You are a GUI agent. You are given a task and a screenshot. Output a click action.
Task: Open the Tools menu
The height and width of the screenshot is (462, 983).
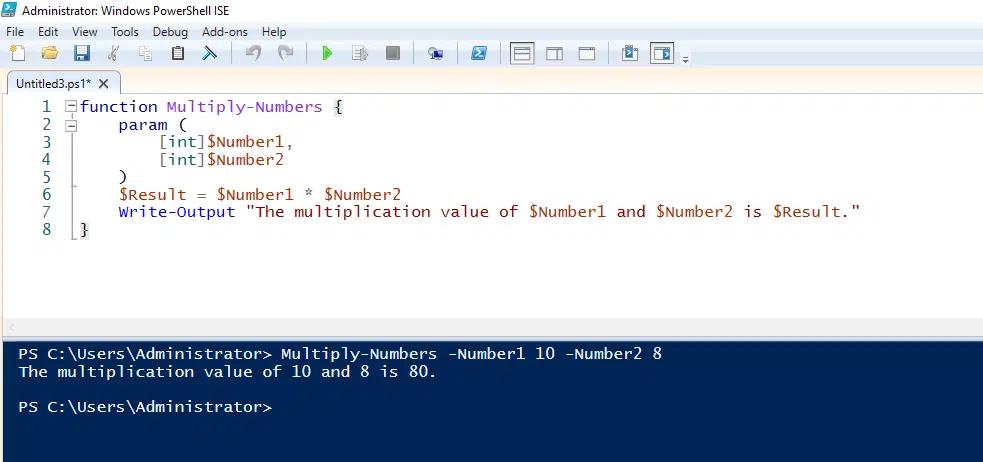pyautogui.click(x=125, y=31)
